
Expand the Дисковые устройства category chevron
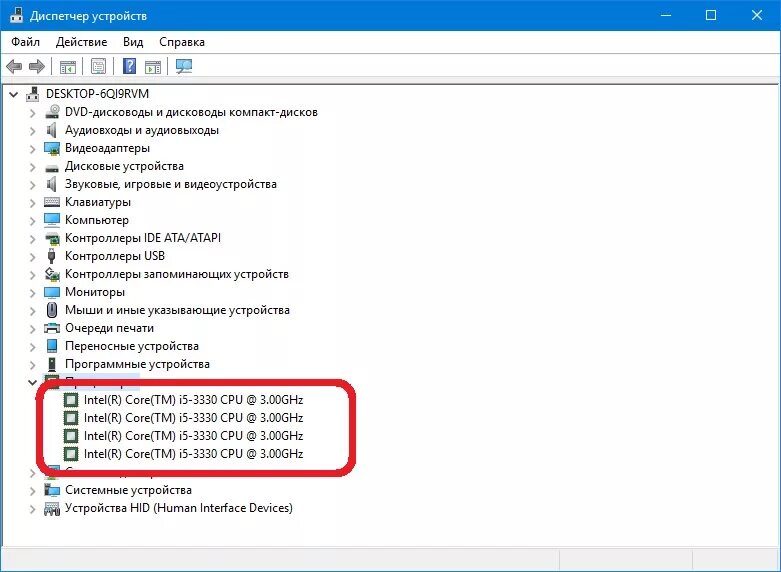(x=32, y=167)
